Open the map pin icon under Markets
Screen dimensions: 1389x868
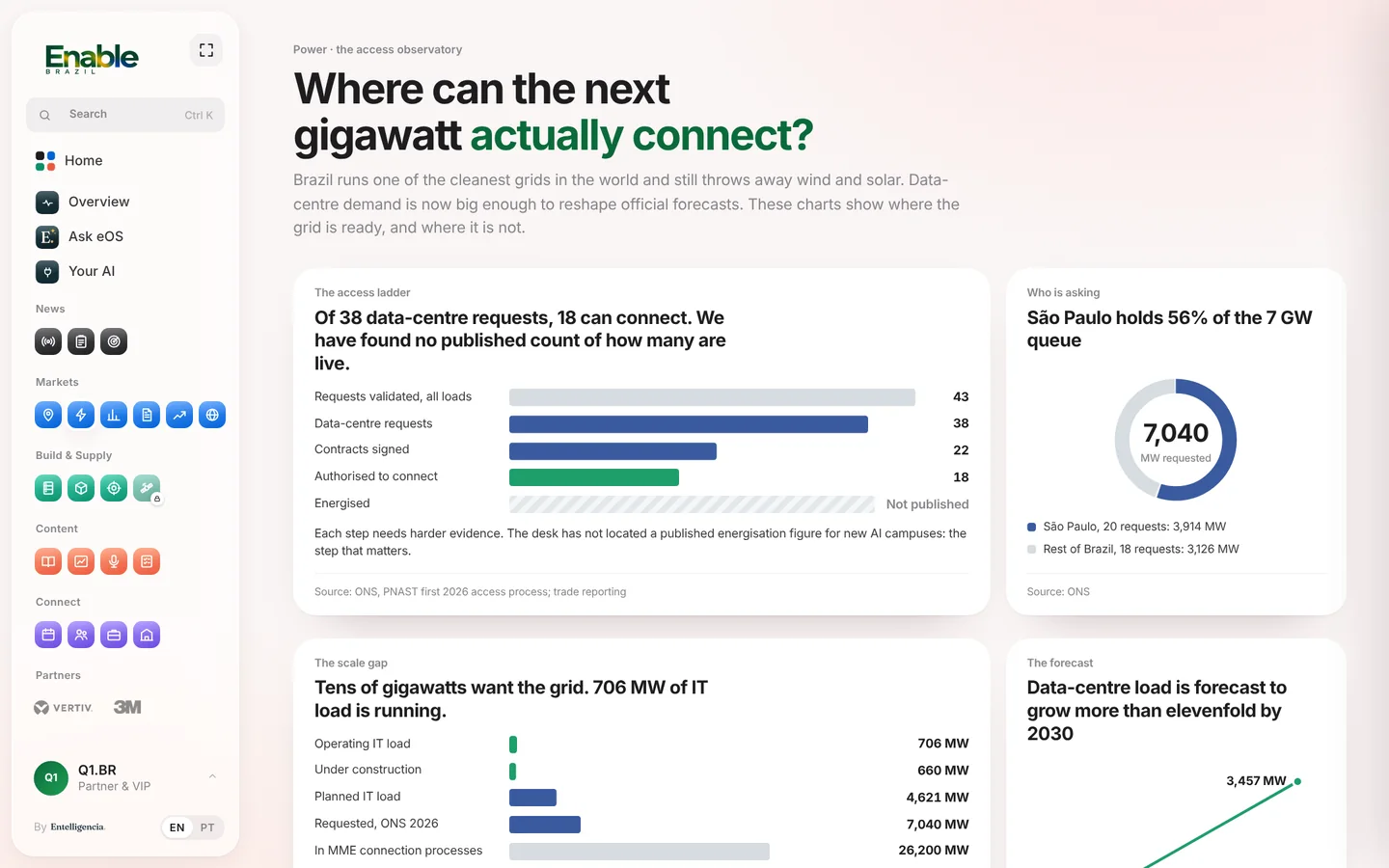pos(48,415)
